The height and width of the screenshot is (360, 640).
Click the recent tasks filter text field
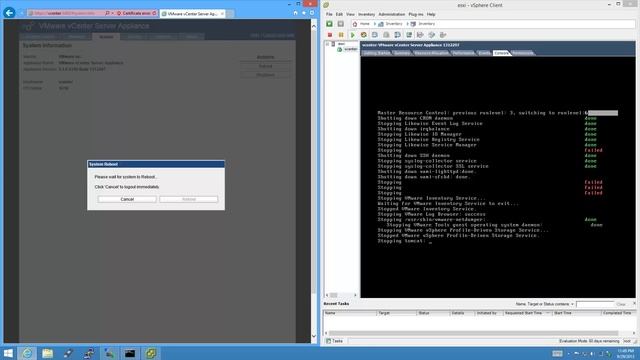coord(595,304)
